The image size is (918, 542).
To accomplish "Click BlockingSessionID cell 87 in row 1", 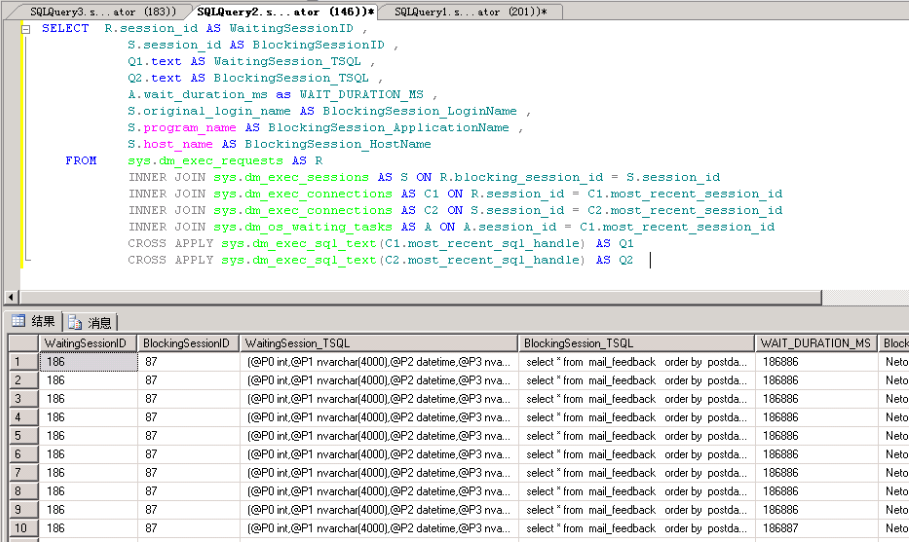I will [x=189, y=362].
